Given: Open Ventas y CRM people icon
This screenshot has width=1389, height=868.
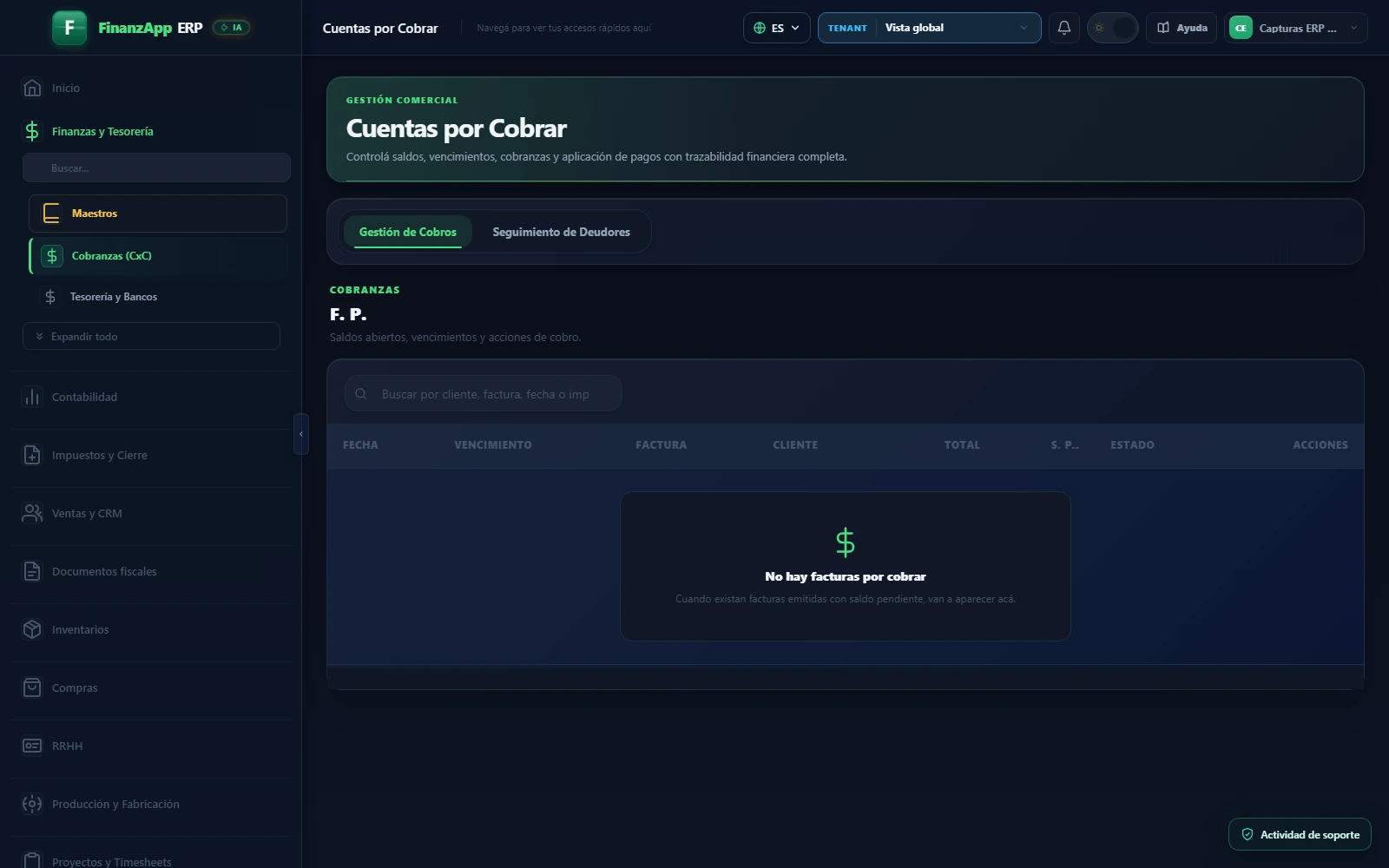Looking at the screenshot, I should (x=32, y=513).
